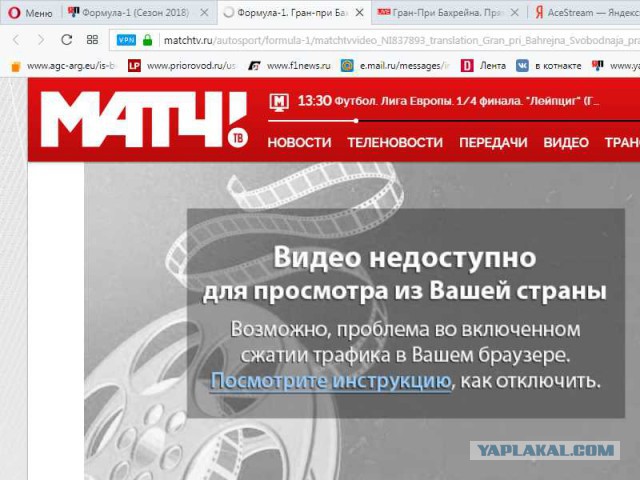Click the Match TV channel M icon
Viewport: 640px width, 480px height.
[x=279, y=102]
